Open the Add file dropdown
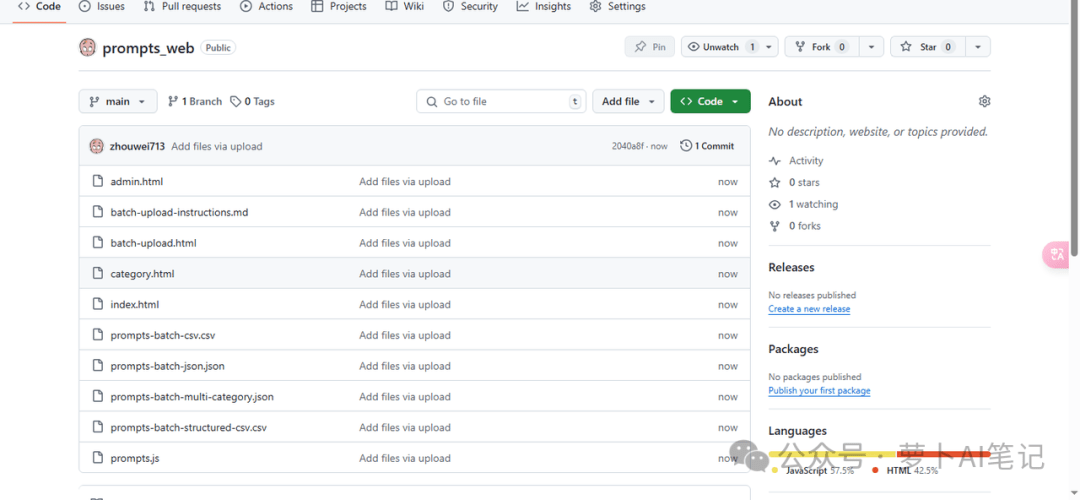This screenshot has height=500, width=1080. point(628,101)
